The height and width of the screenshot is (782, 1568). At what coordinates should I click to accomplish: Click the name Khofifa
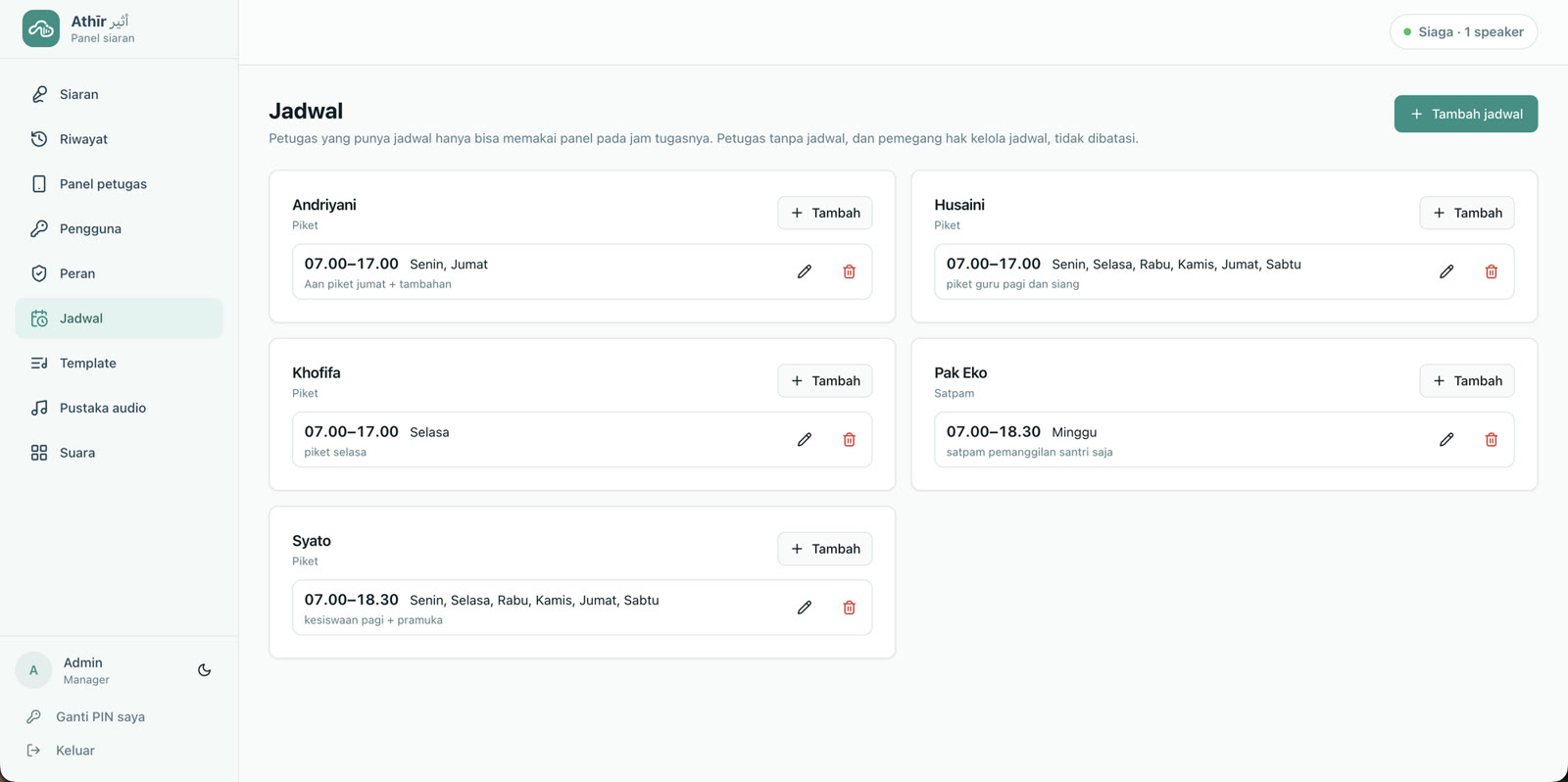317,372
